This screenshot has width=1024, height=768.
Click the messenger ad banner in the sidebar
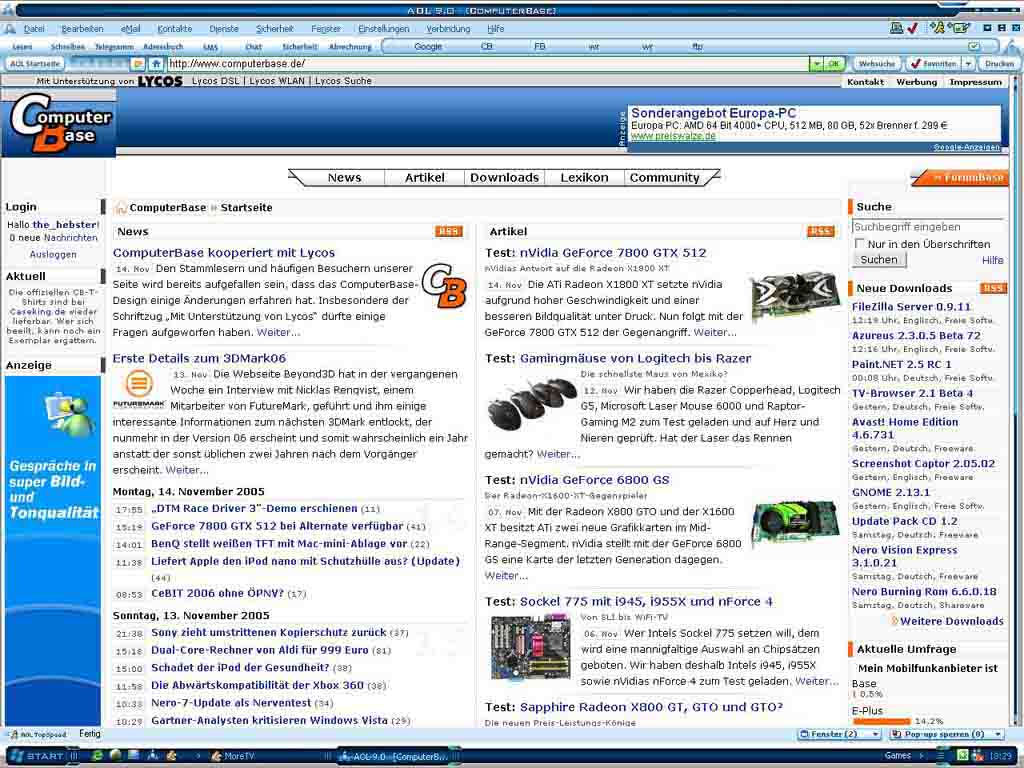click(53, 549)
